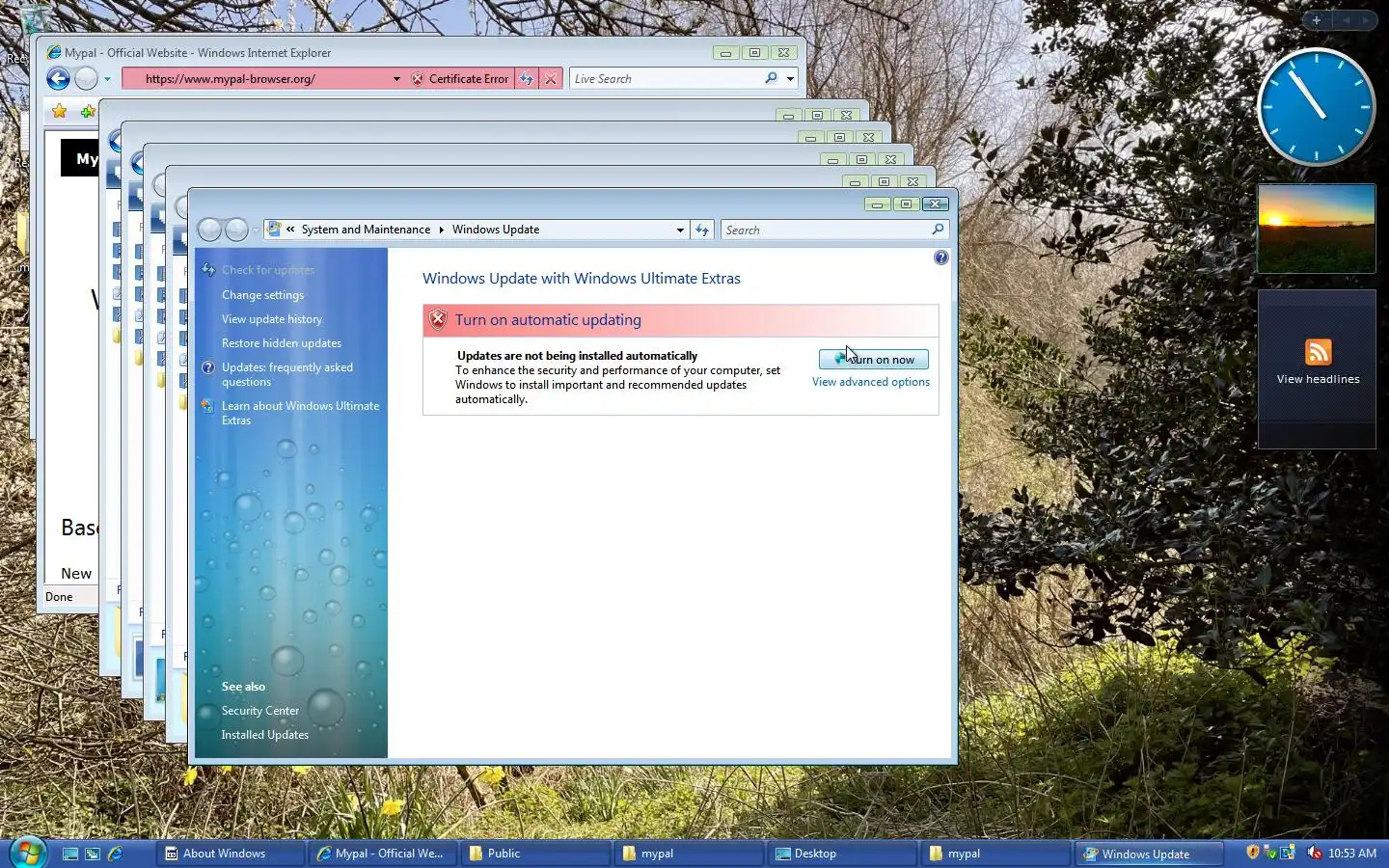Click Windows Update breadcrumb segment

pyautogui.click(x=496, y=230)
